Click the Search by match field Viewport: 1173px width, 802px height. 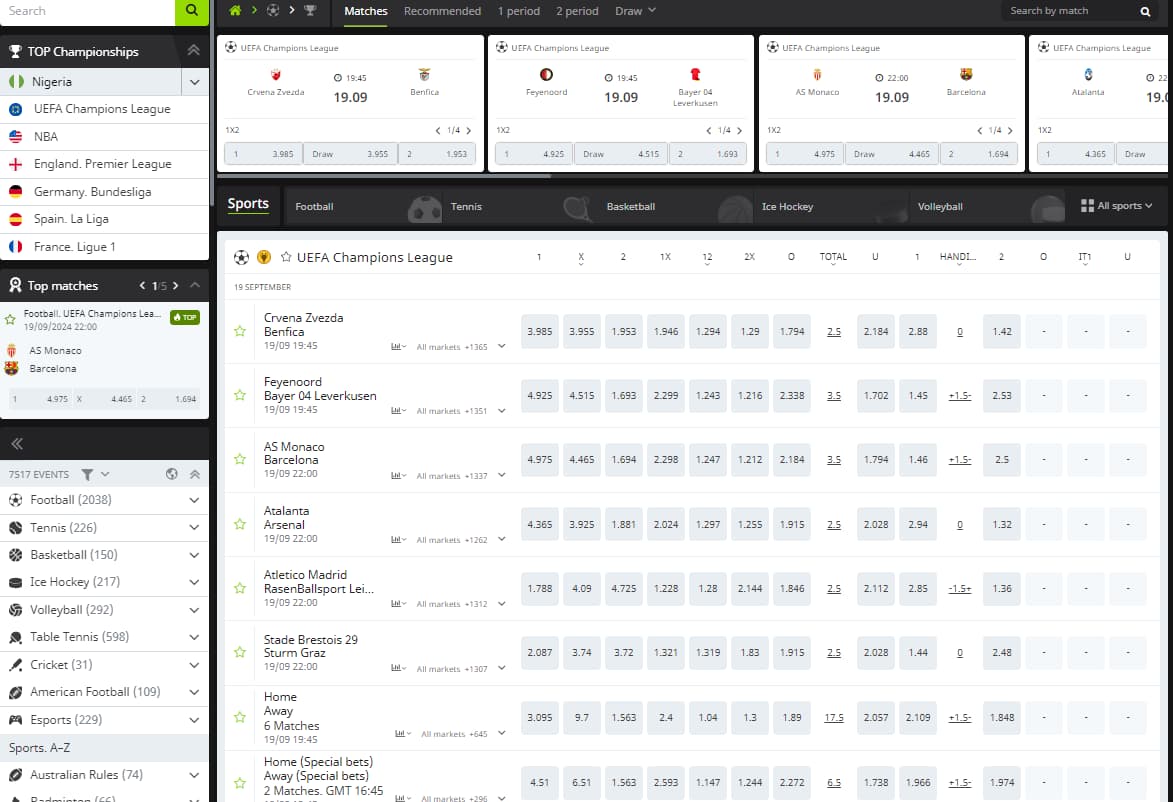tap(1071, 11)
